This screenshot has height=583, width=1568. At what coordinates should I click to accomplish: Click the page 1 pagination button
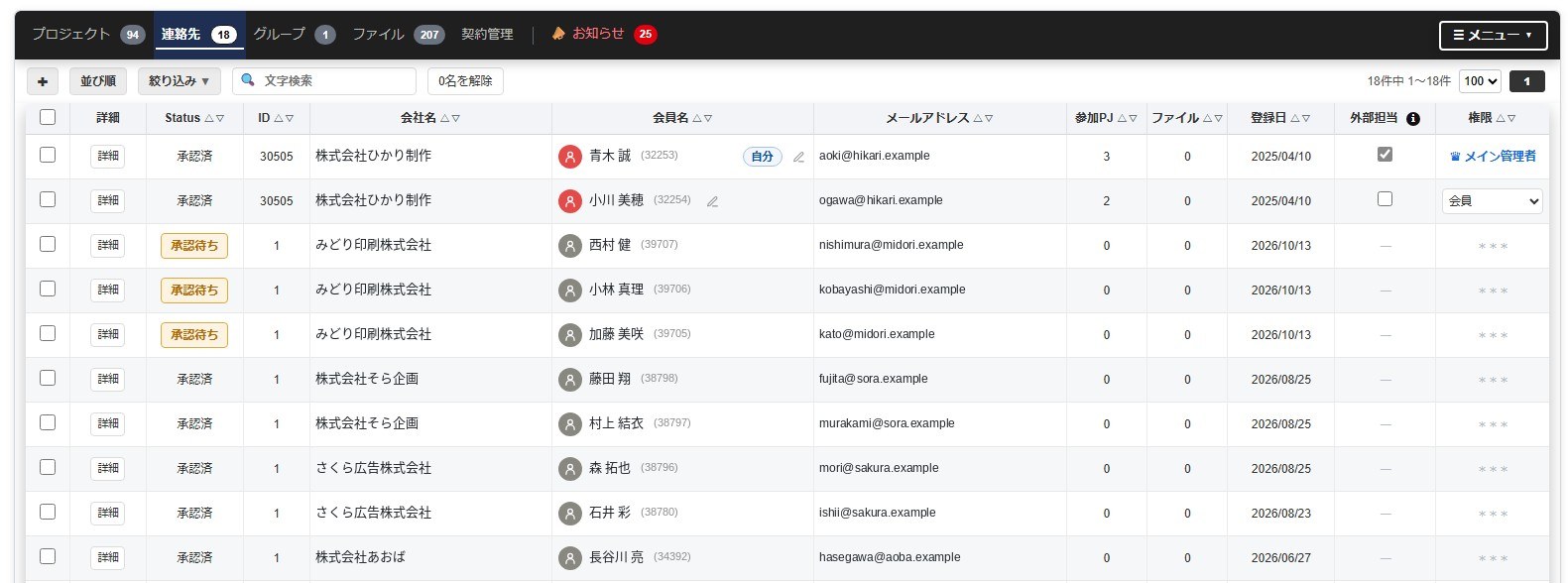click(x=1526, y=81)
